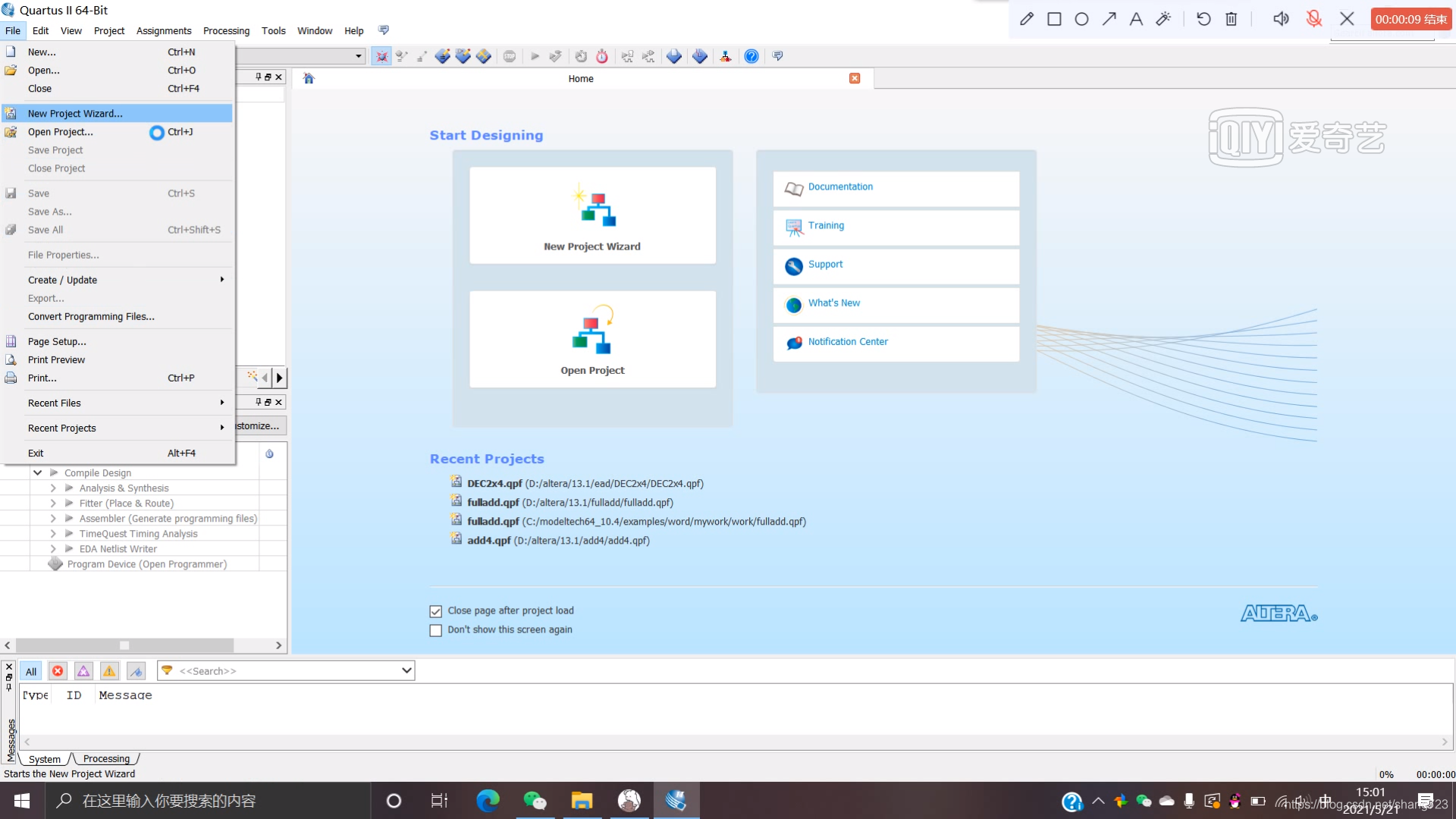The width and height of the screenshot is (1456, 819).
Task: Click the Print menu entry
Action: (x=118, y=378)
